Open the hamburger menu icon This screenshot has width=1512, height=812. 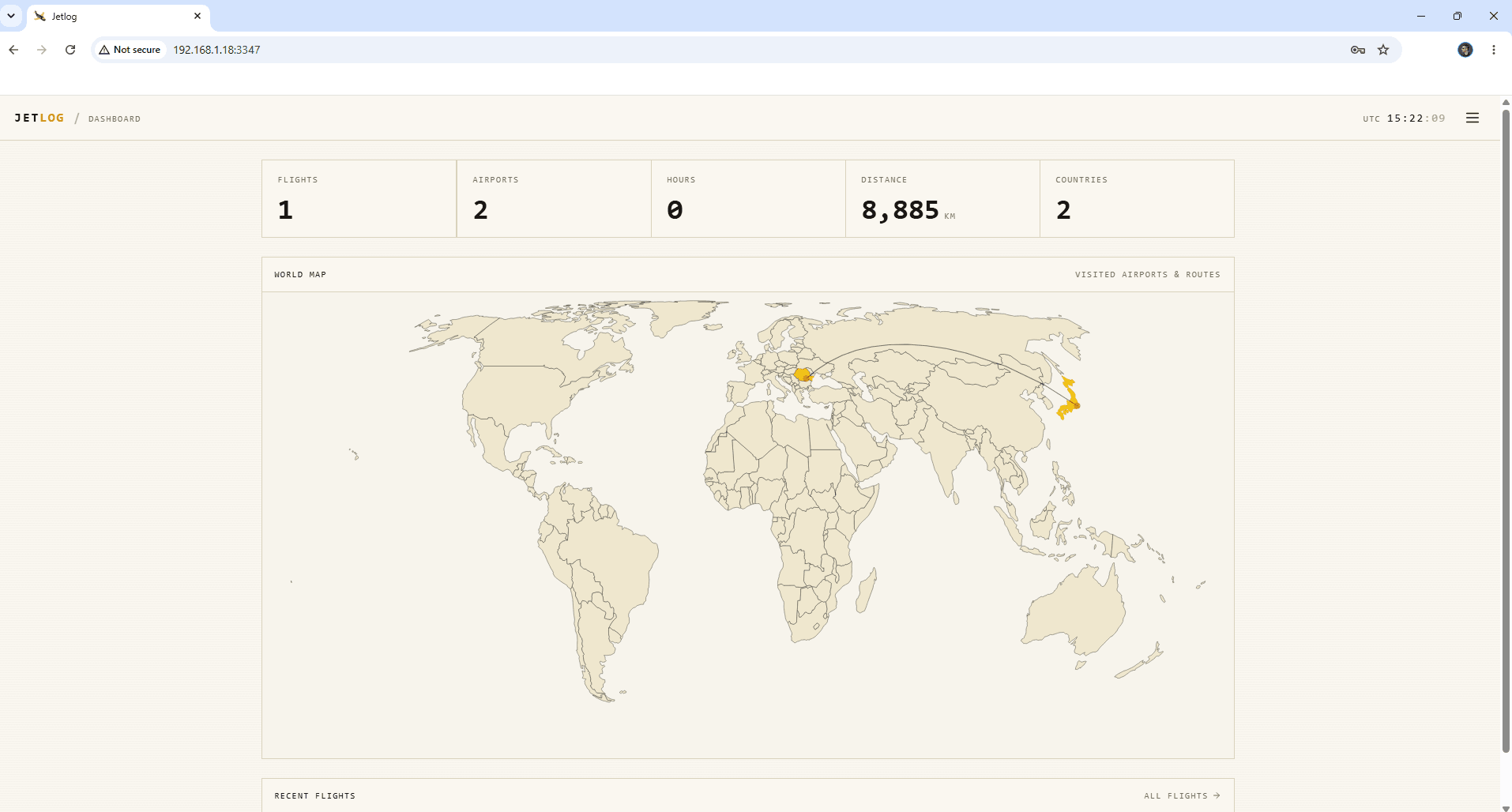coord(1473,118)
